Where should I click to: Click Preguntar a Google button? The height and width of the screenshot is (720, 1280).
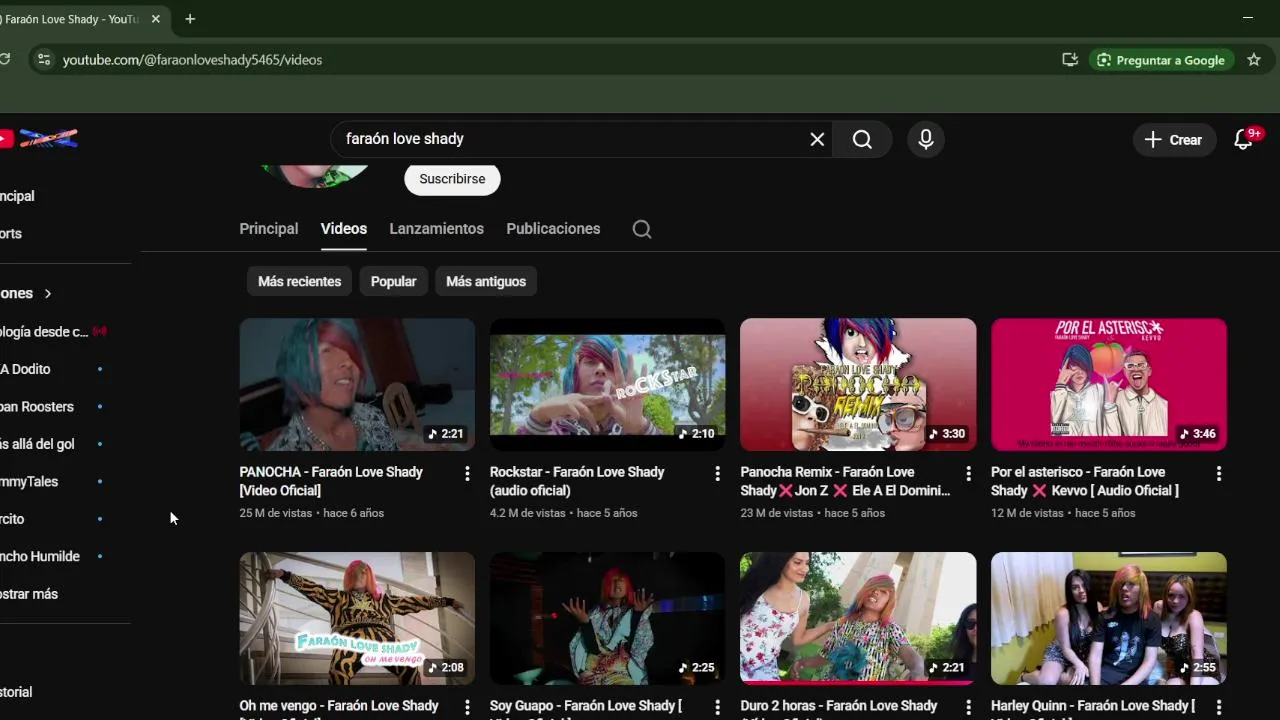[x=1161, y=60]
